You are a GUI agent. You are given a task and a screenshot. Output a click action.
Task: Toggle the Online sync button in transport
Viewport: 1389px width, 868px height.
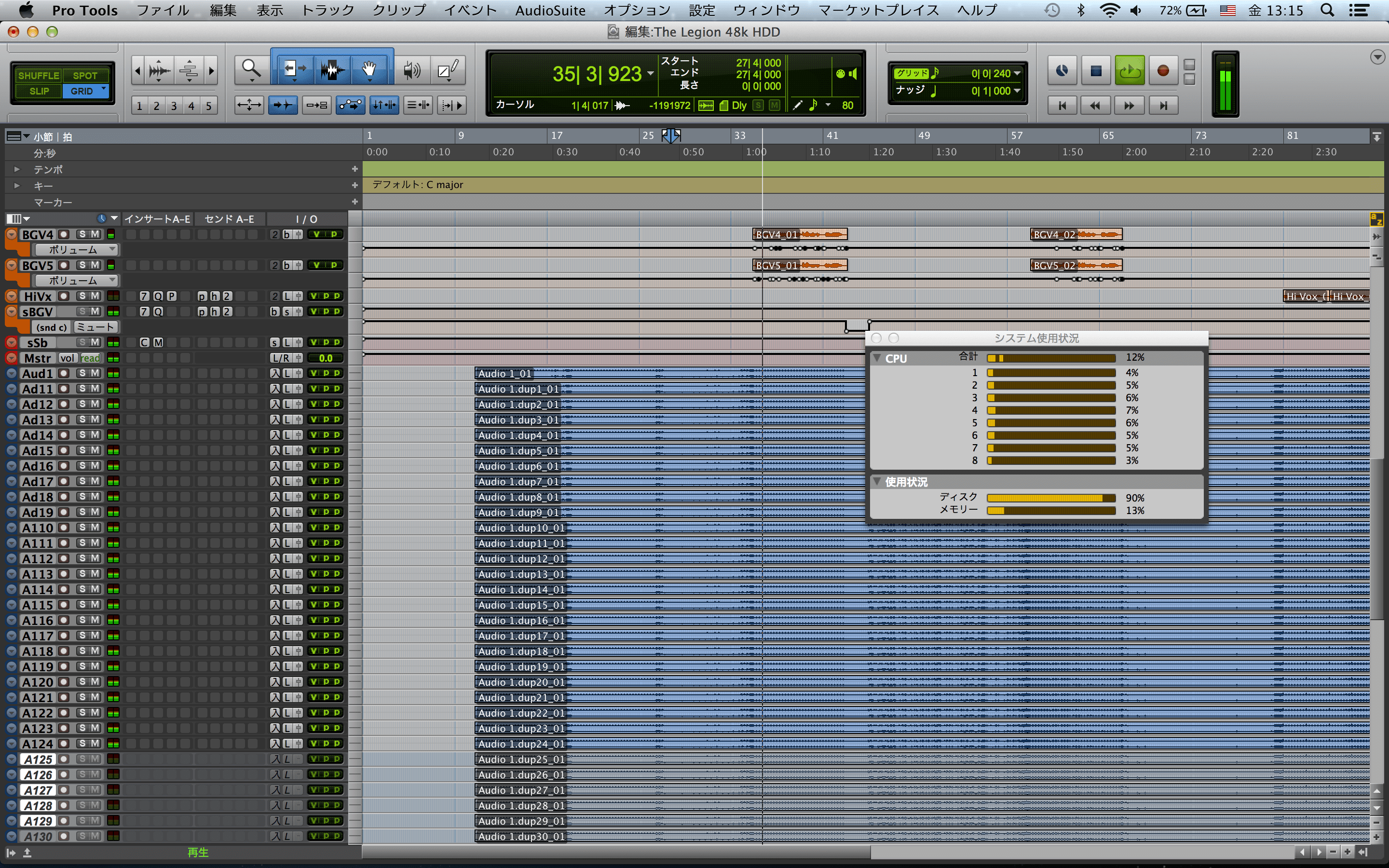click(x=1062, y=70)
